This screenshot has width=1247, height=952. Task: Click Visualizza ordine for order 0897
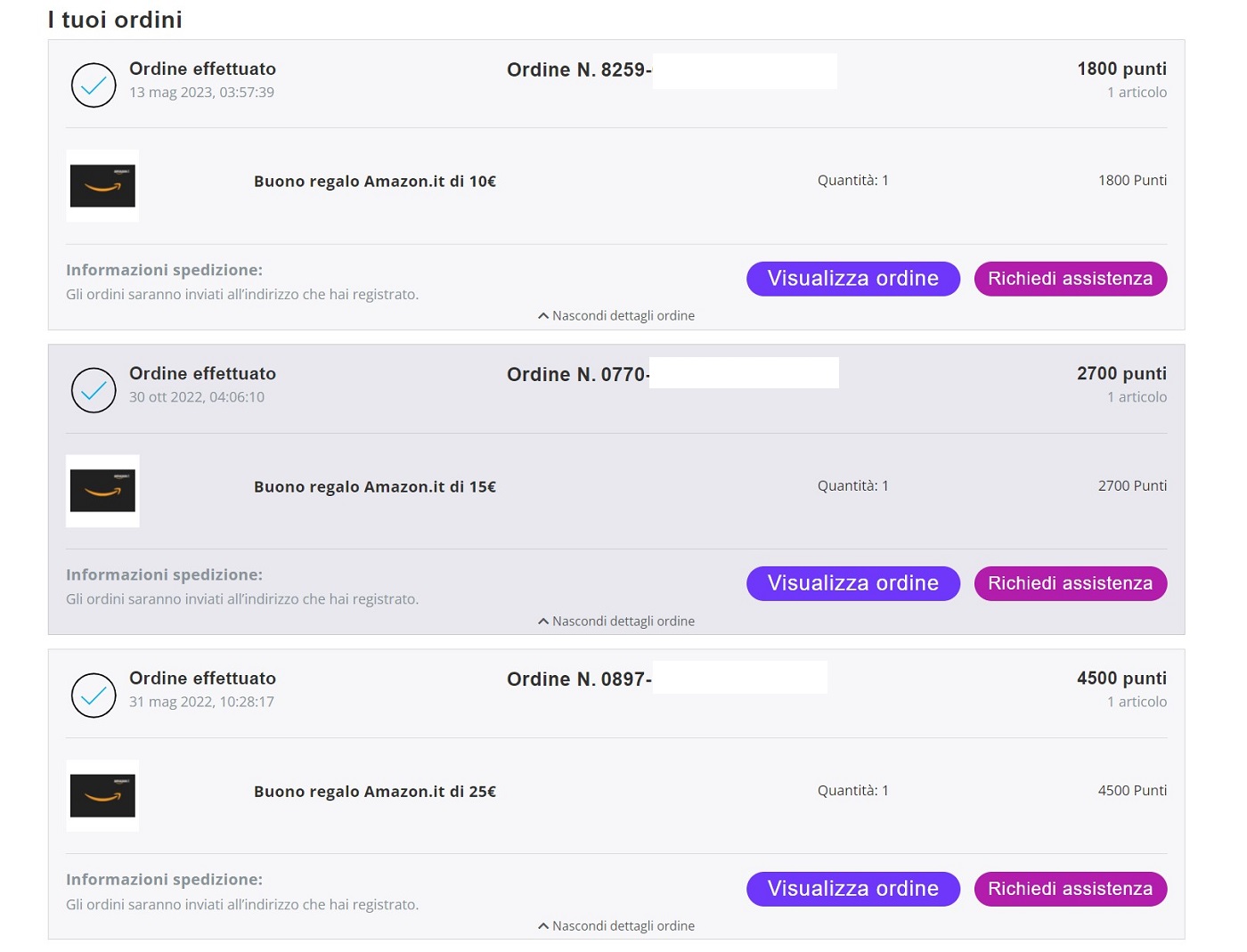tap(853, 889)
